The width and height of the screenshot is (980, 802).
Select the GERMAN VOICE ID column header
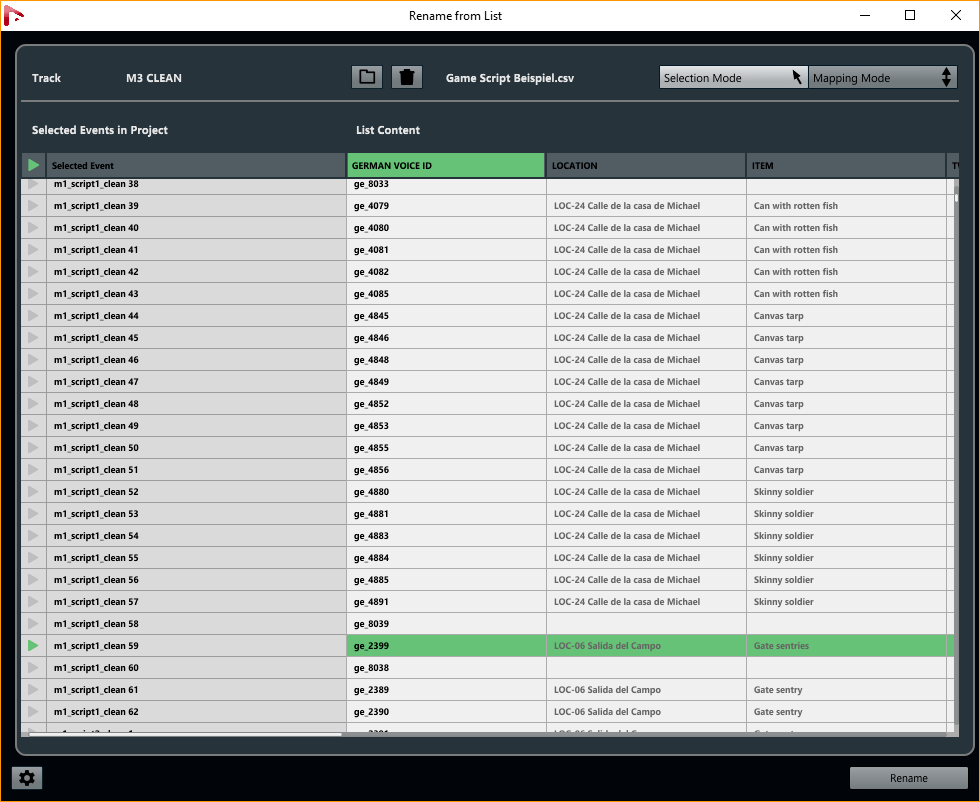446,166
